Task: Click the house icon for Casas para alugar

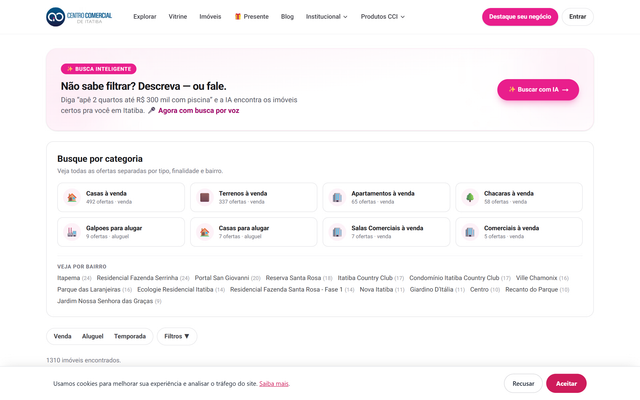Action: pyautogui.click(x=204, y=232)
